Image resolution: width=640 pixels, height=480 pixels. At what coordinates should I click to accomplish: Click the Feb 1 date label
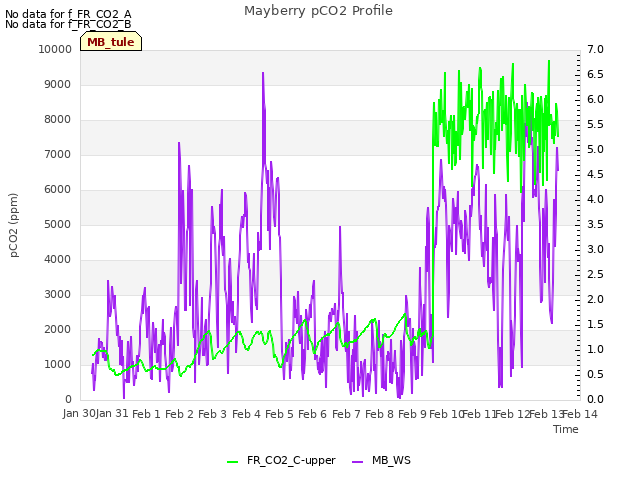tap(147, 414)
